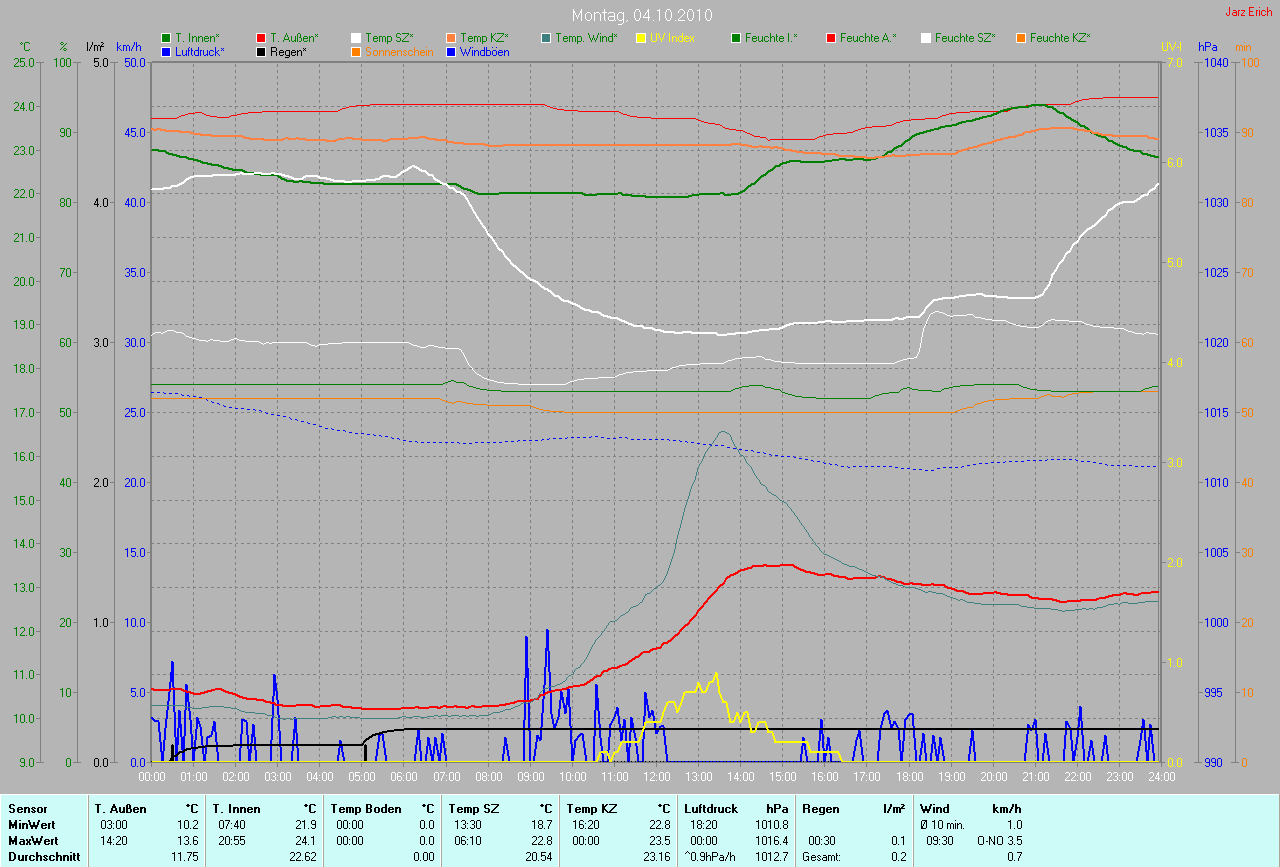Click the Montag, 04.10.2010 date title
This screenshot has width=1280, height=867.
click(x=639, y=15)
